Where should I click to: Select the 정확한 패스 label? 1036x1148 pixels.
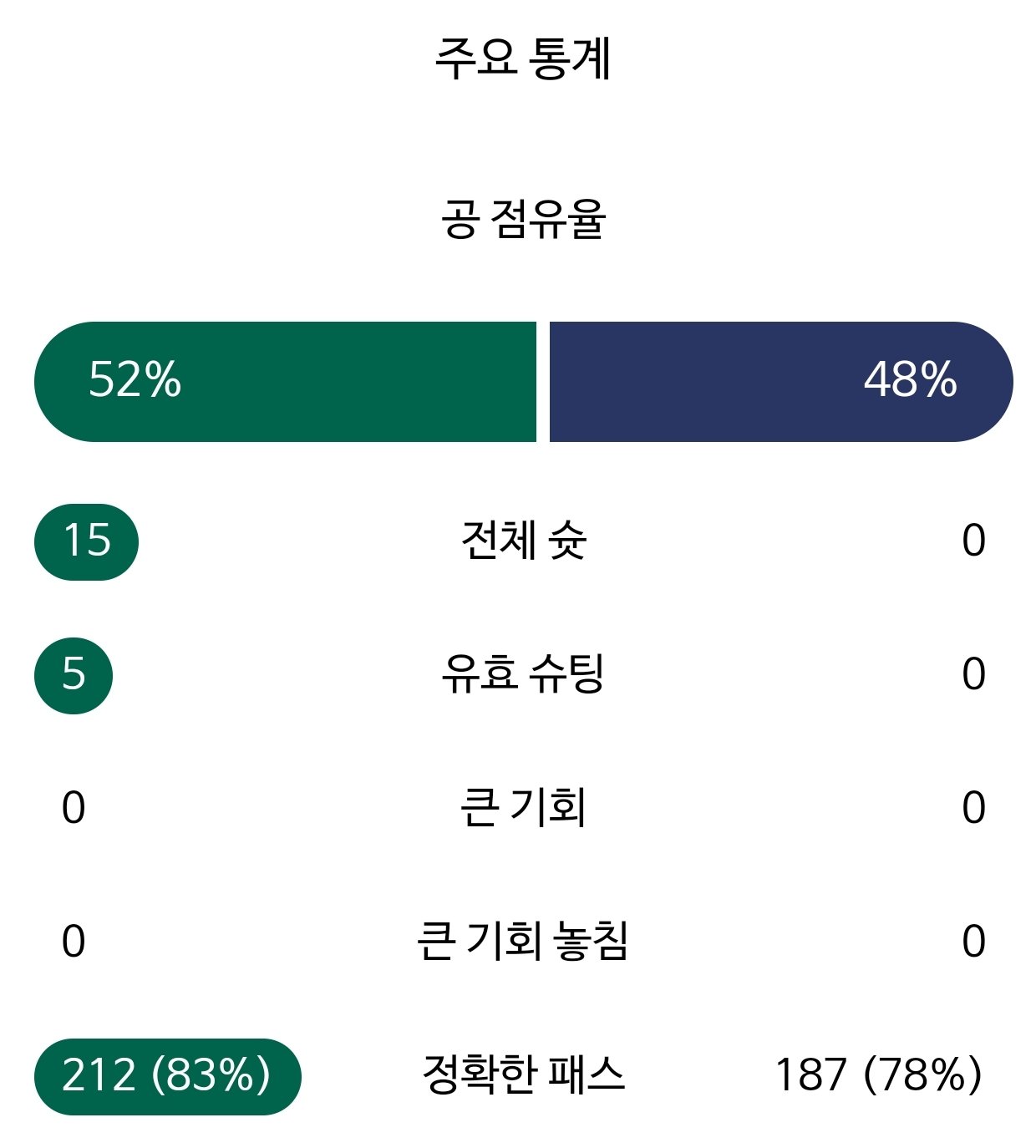pos(523,1075)
